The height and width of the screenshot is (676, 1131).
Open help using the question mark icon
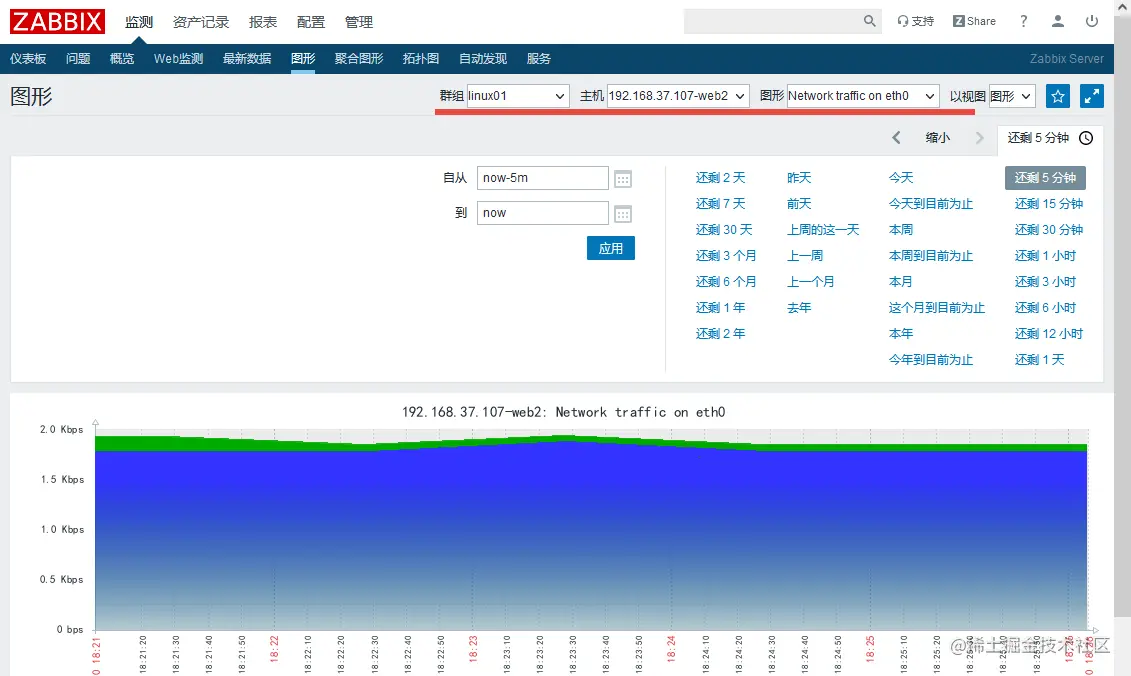pyautogui.click(x=1022, y=20)
